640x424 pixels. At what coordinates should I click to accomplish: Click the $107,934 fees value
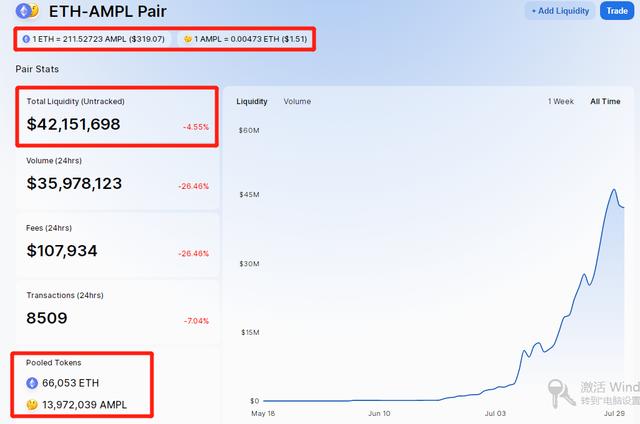pyautogui.click(x=62, y=251)
